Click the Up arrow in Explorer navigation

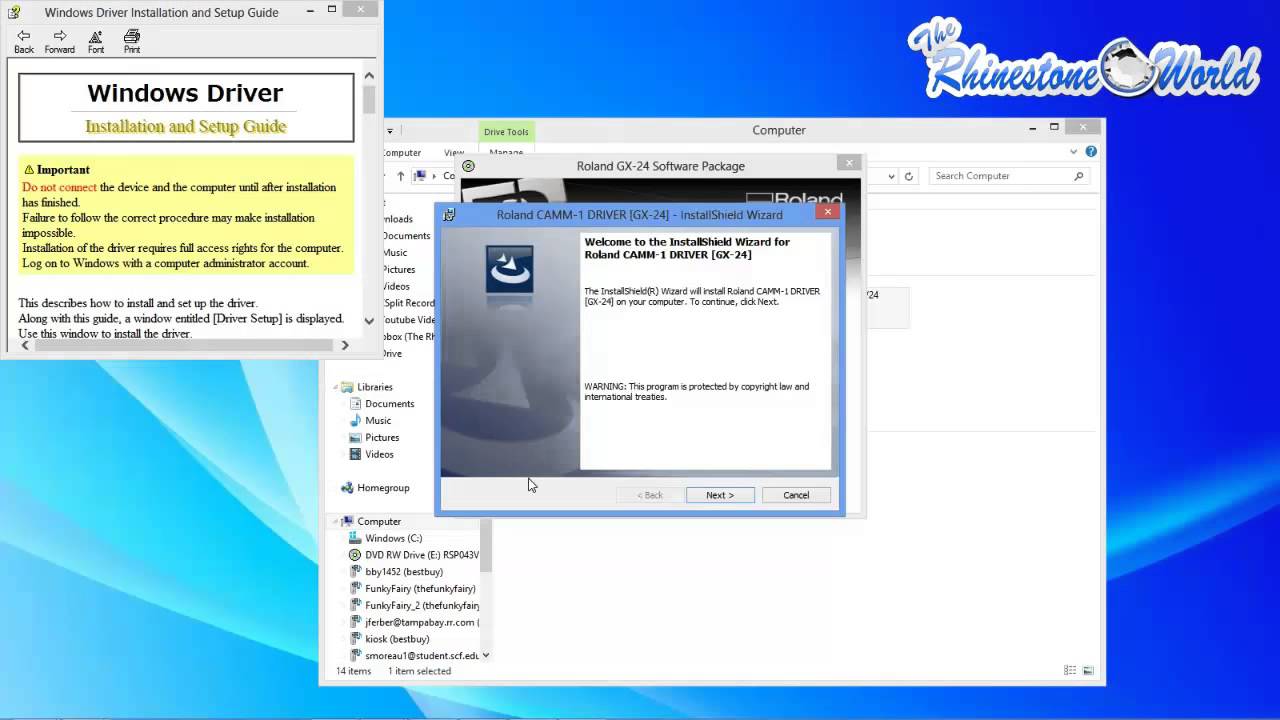(x=401, y=176)
